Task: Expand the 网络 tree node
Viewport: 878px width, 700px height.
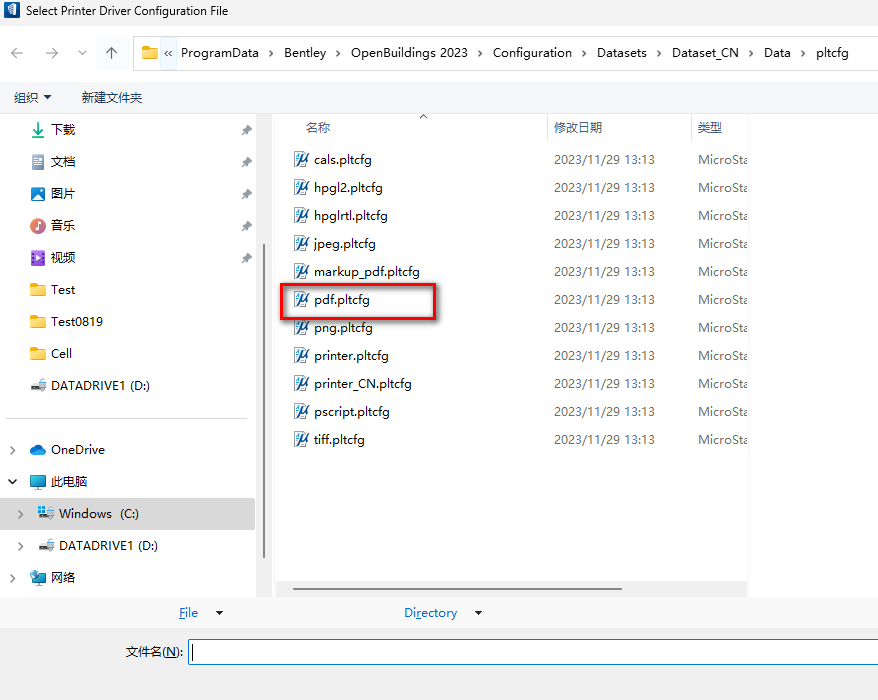Action: pos(12,577)
